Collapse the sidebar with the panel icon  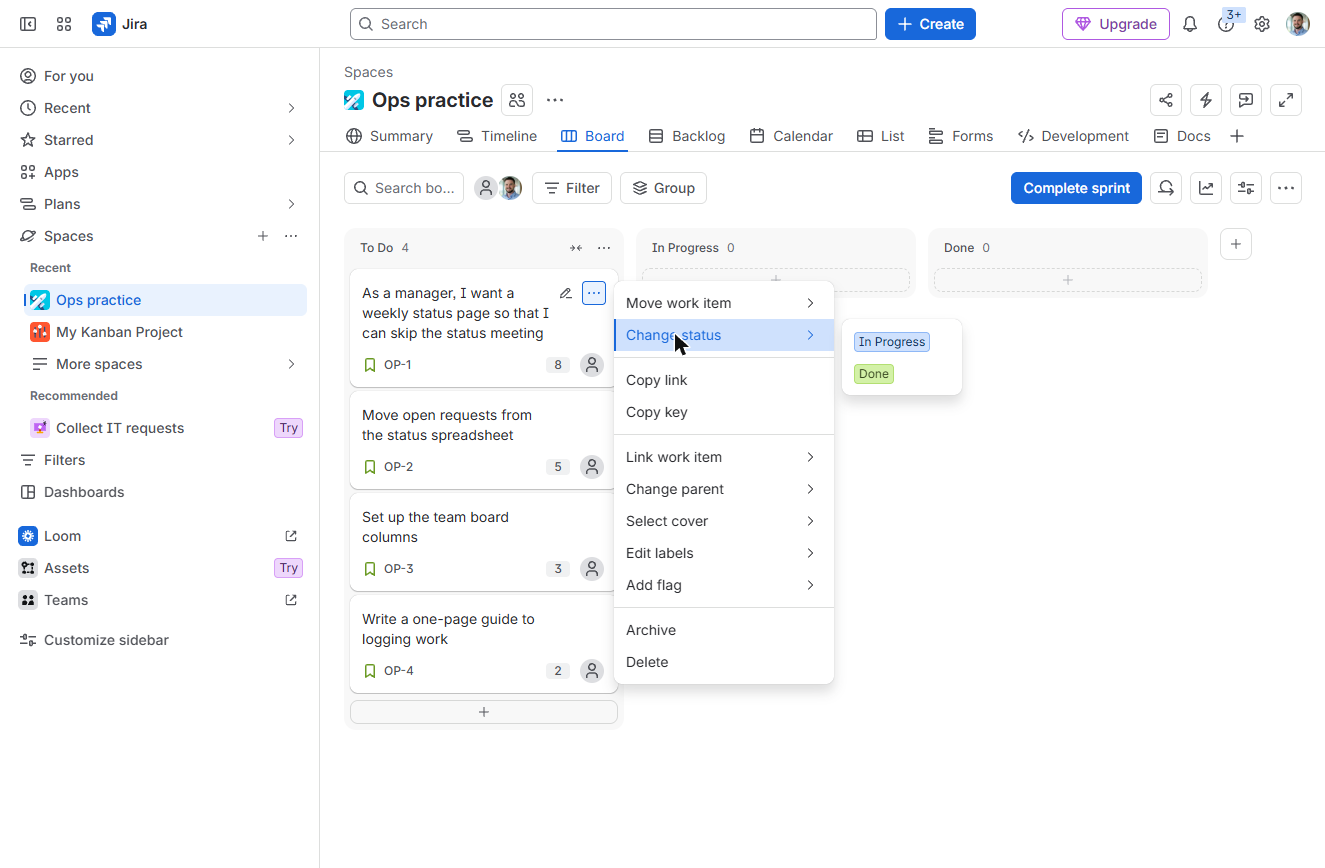tap(28, 24)
